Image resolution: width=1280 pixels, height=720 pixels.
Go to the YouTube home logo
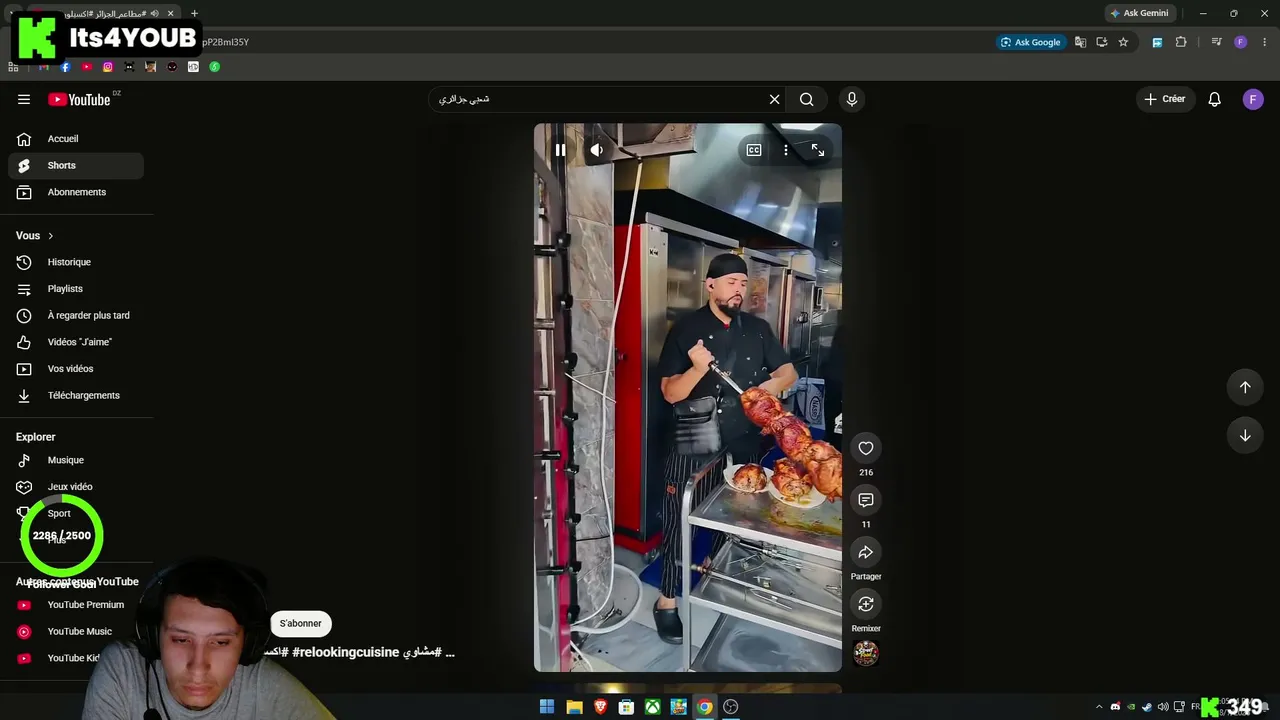click(x=79, y=99)
